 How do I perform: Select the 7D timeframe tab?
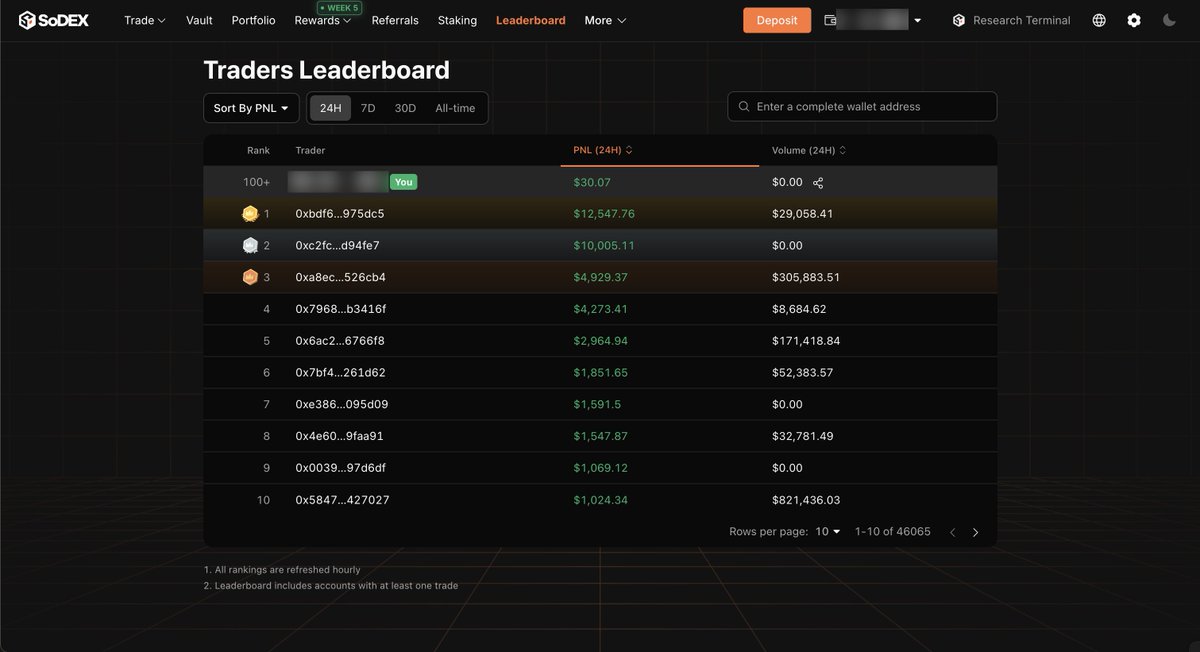368,108
